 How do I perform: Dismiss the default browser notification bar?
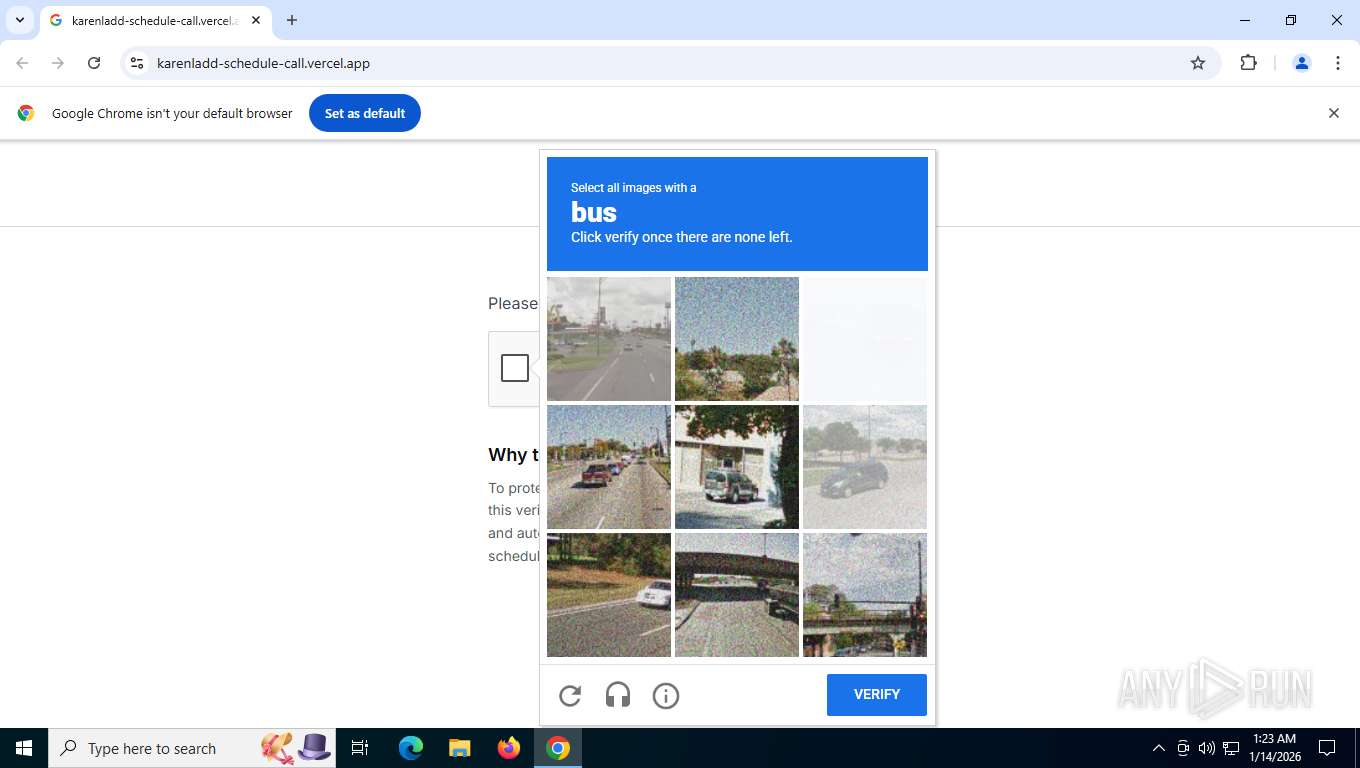1333,113
